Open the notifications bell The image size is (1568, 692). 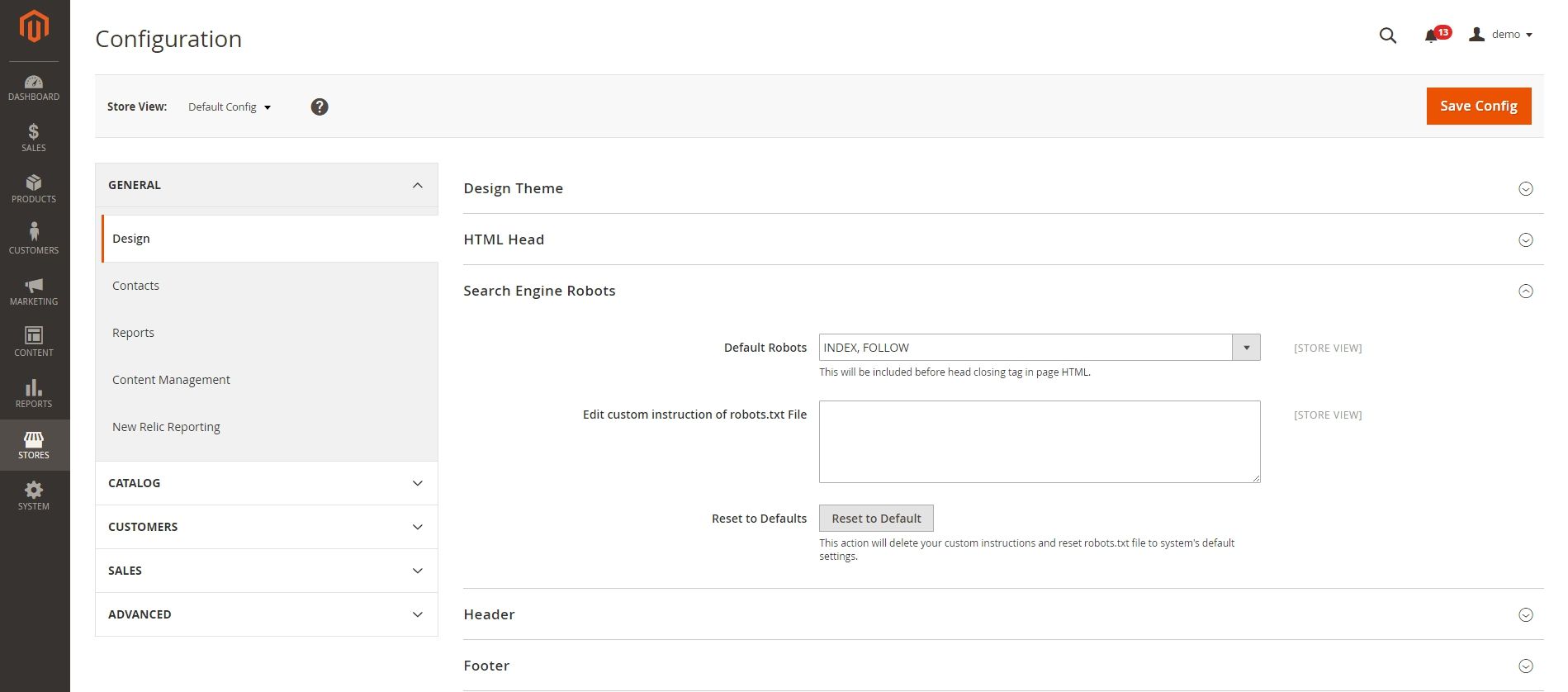point(1432,36)
